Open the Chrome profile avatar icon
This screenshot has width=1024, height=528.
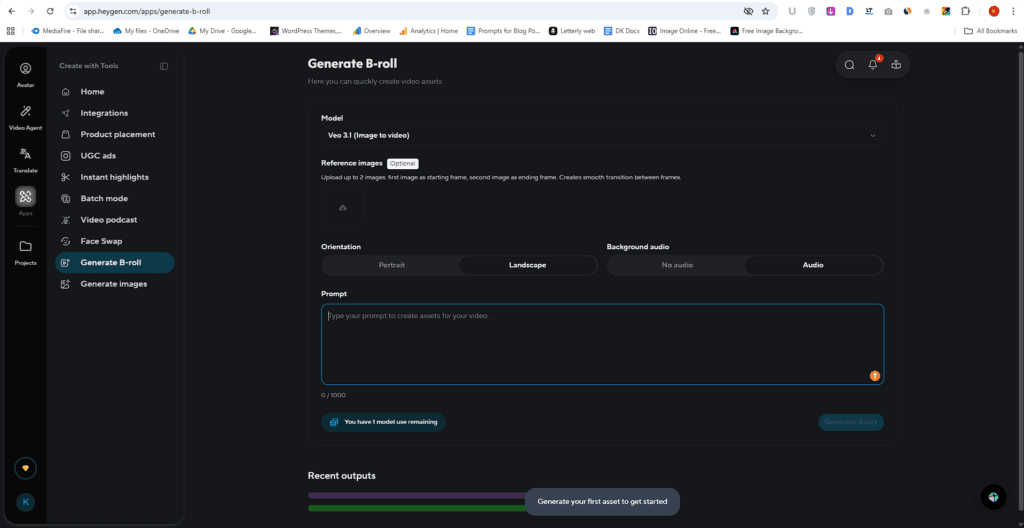point(994,11)
